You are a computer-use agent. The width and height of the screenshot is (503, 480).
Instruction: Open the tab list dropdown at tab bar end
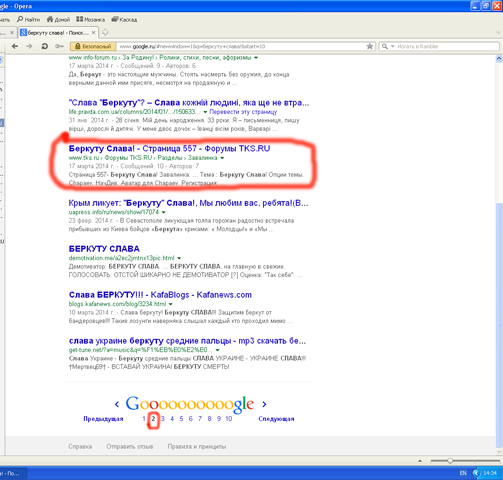coord(498,33)
